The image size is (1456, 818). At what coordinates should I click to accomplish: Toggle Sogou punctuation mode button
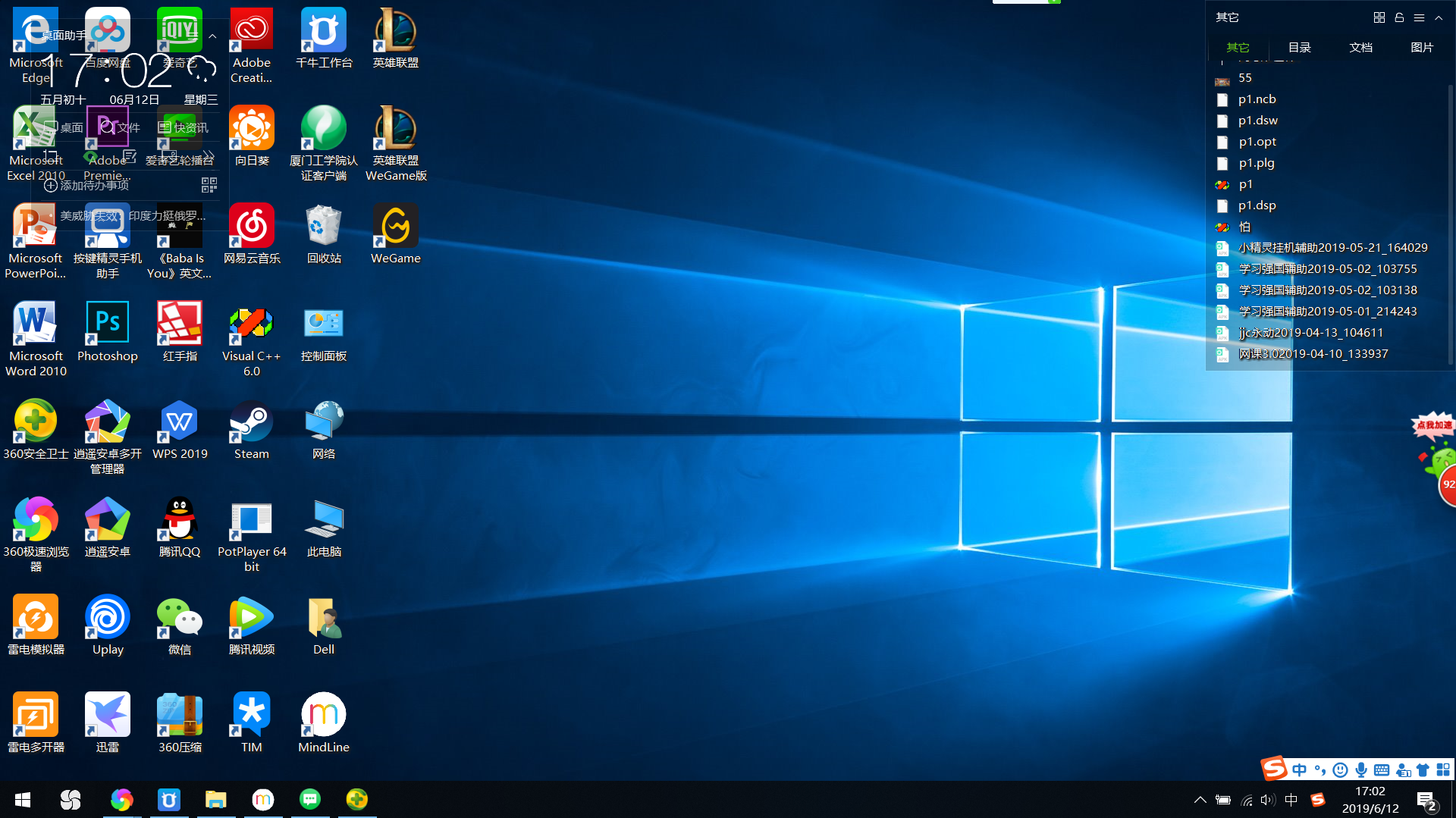1320,770
